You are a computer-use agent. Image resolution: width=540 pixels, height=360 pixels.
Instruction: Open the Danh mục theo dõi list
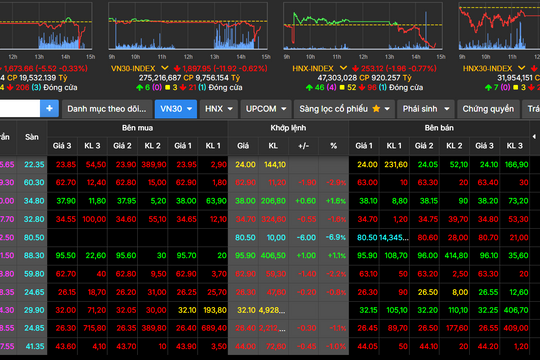(x=107, y=109)
